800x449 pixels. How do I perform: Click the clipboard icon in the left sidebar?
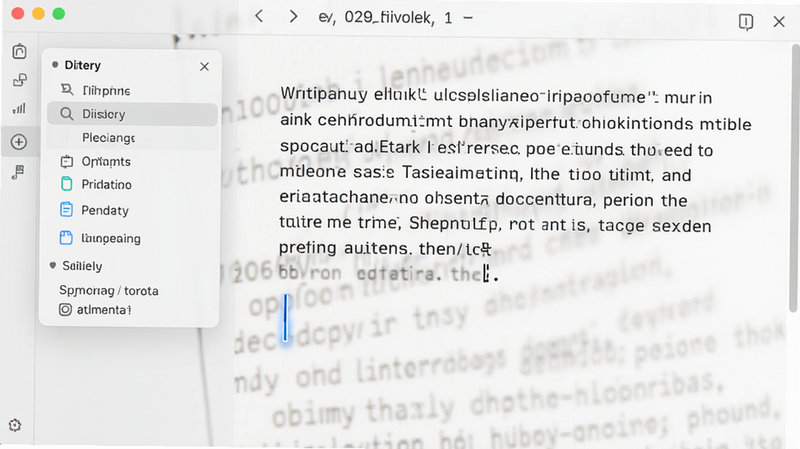tap(19, 51)
